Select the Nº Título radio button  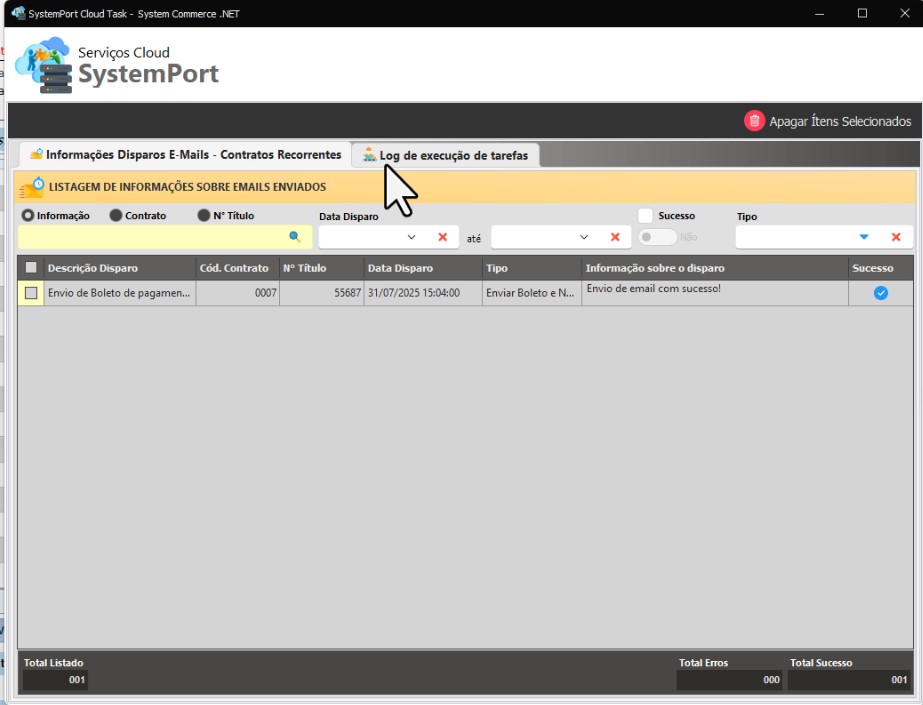point(204,216)
